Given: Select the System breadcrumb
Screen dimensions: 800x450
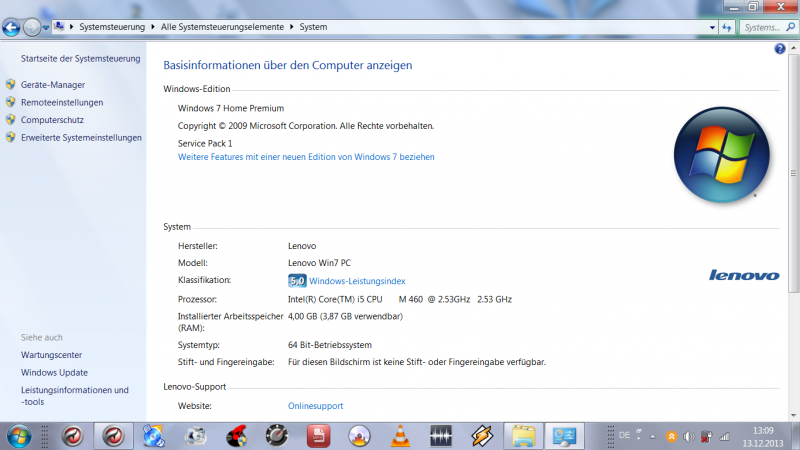Looking at the screenshot, I should click(313, 27).
